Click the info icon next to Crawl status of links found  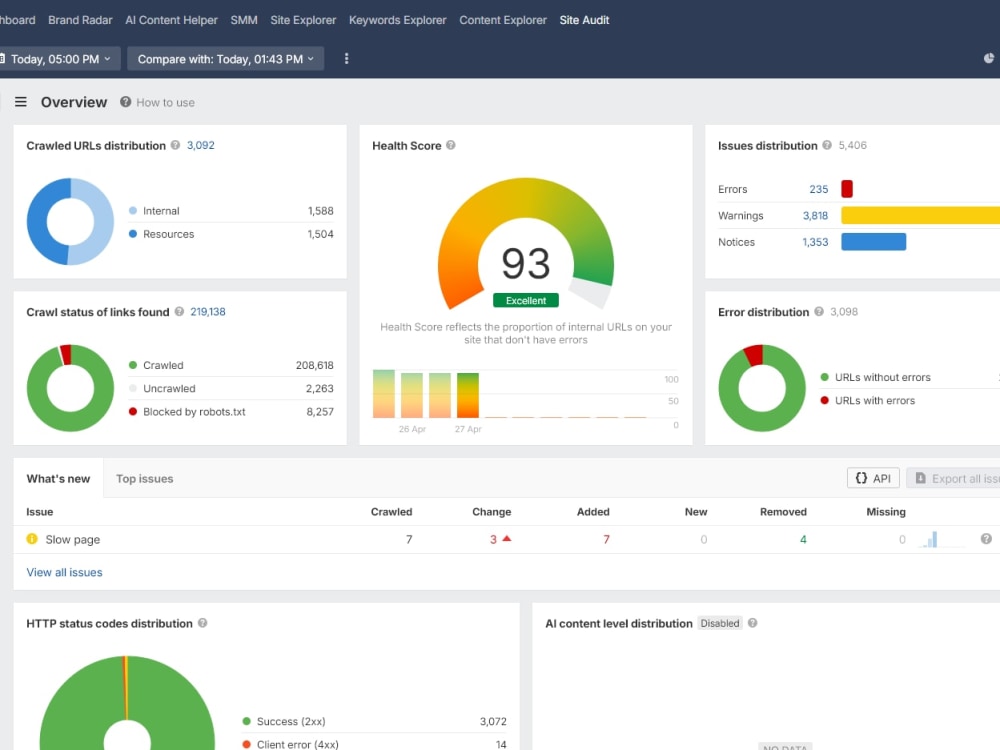tap(179, 312)
